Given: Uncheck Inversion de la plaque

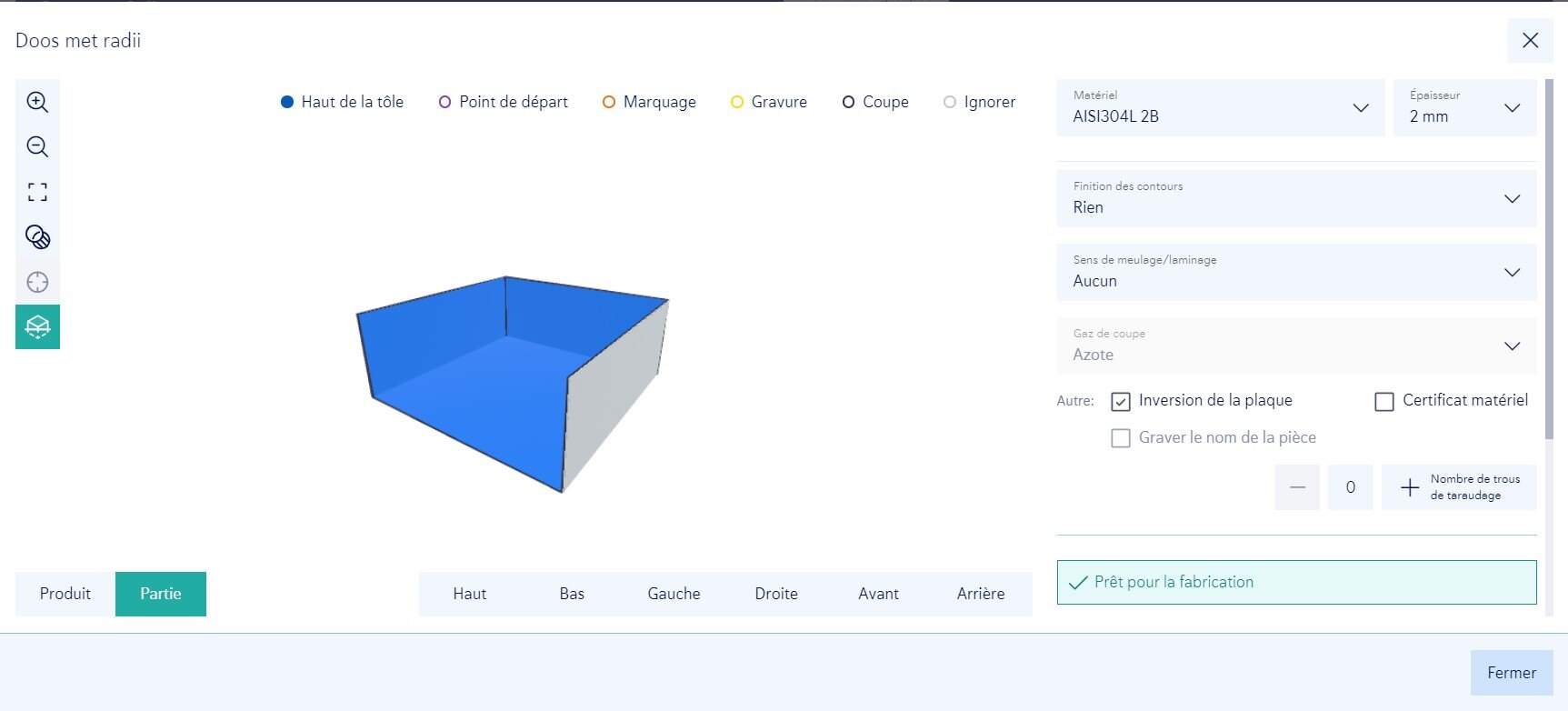Looking at the screenshot, I should click(x=1121, y=401).
